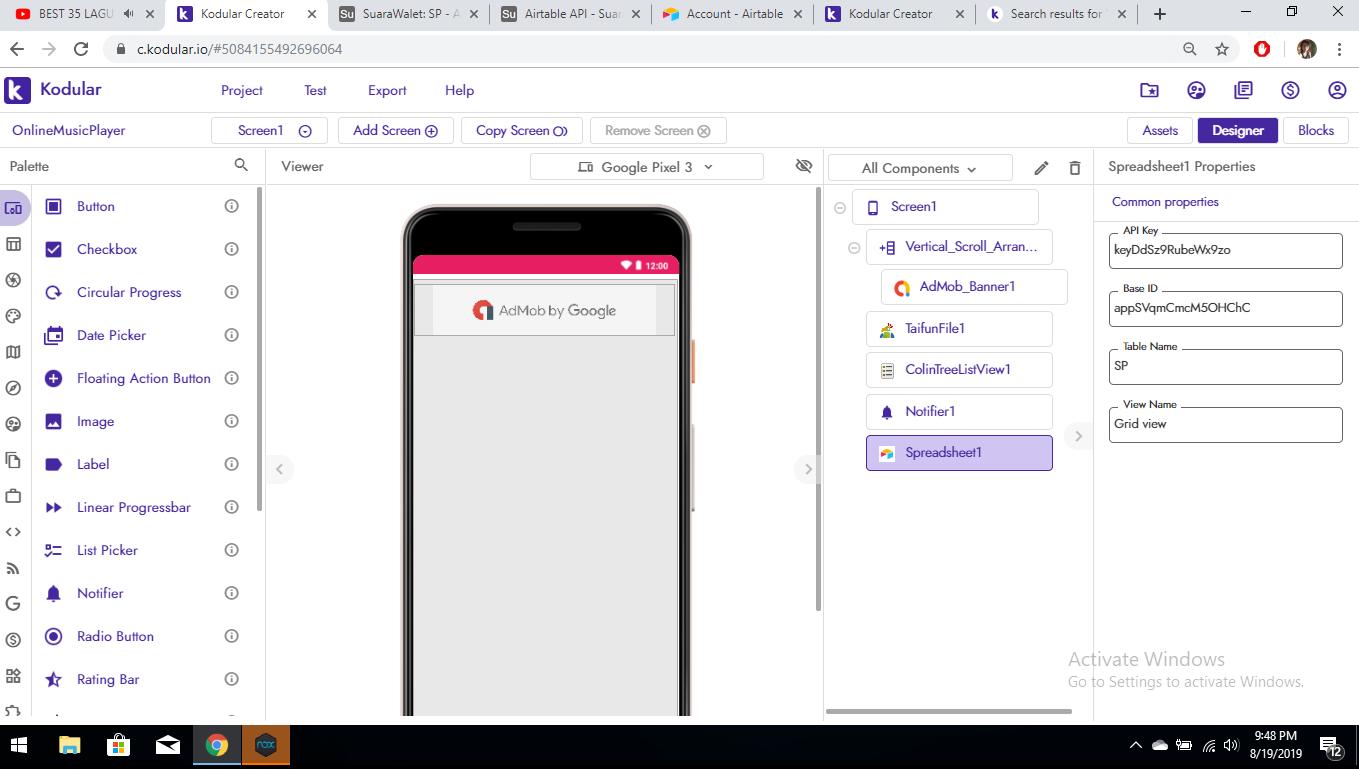The image size is (1359, 769).
Task: Collapse the Vertical_Scroll_Arrangement tree node
Action: 854,248
